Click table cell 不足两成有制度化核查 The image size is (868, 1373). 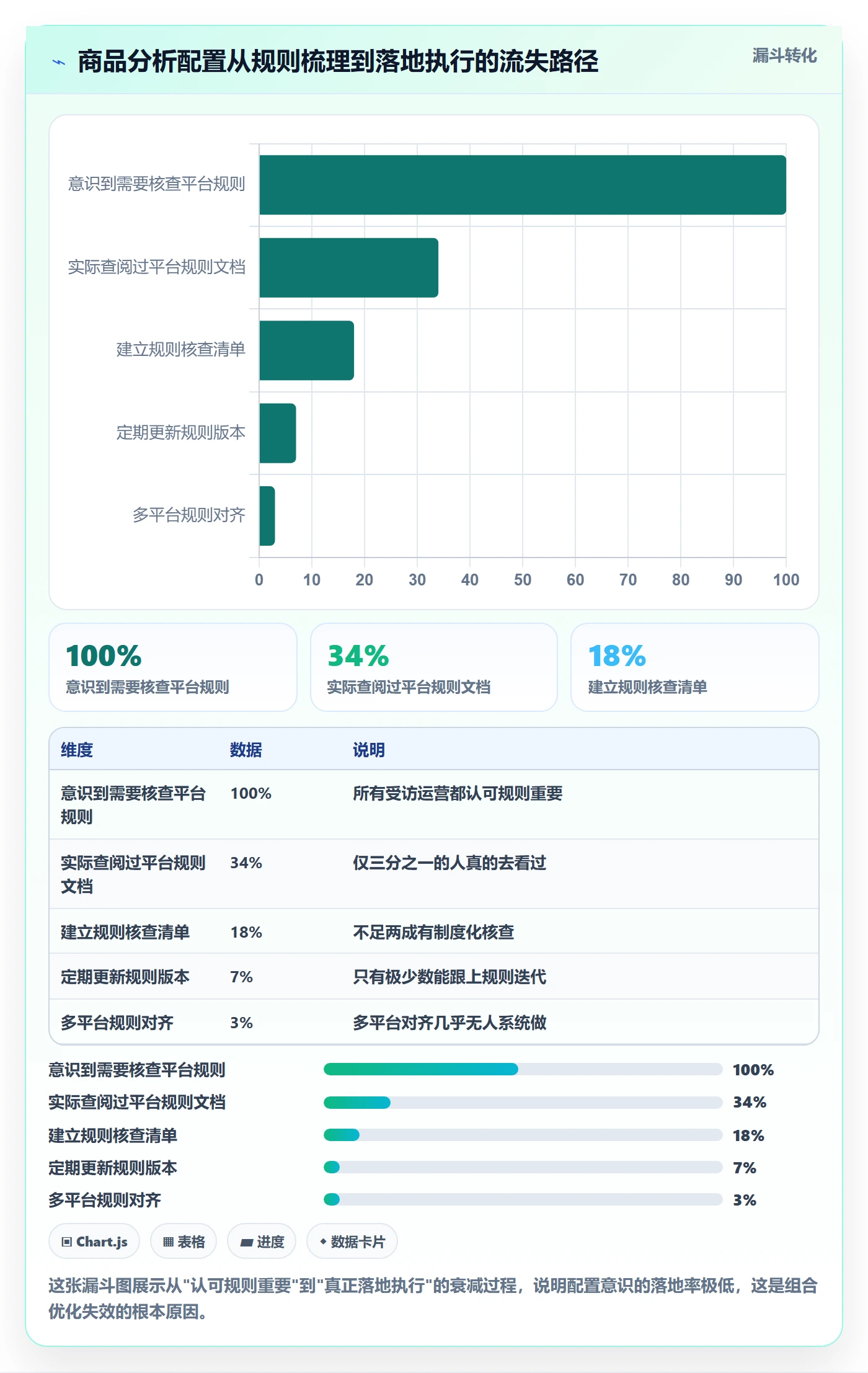[x=433, y=932]
